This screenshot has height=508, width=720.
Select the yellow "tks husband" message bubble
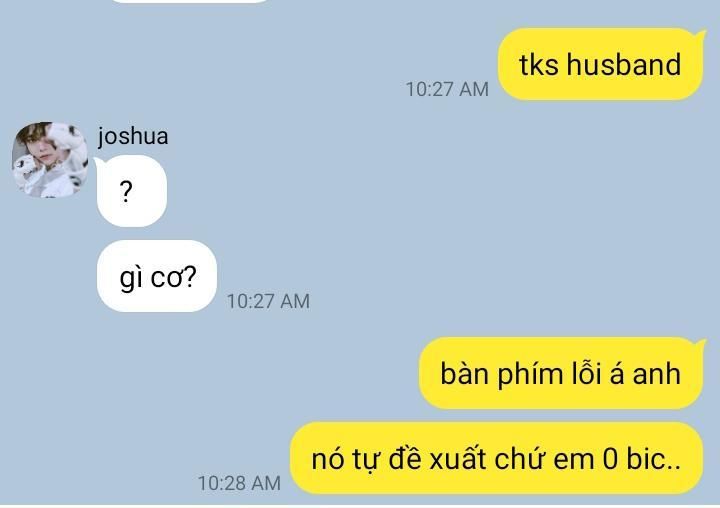[601, 64]
